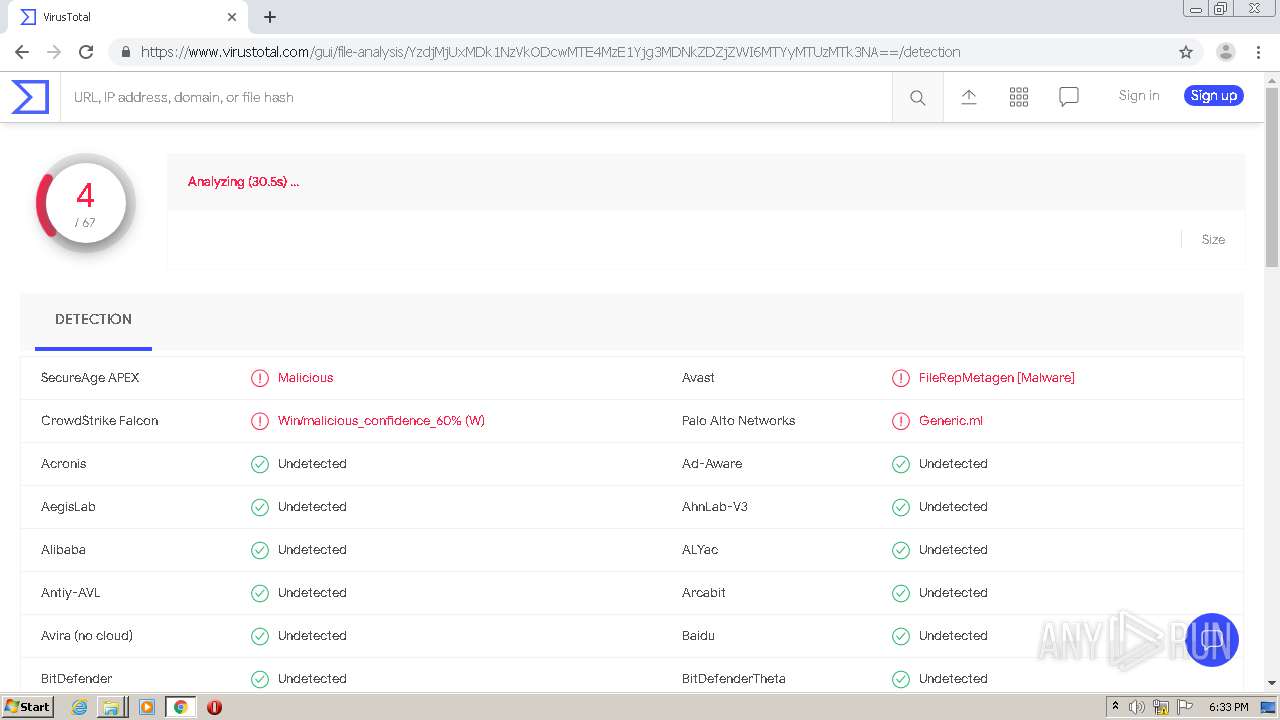
Task: Click the scrollbar down arrow
Action: (1272, 683)
